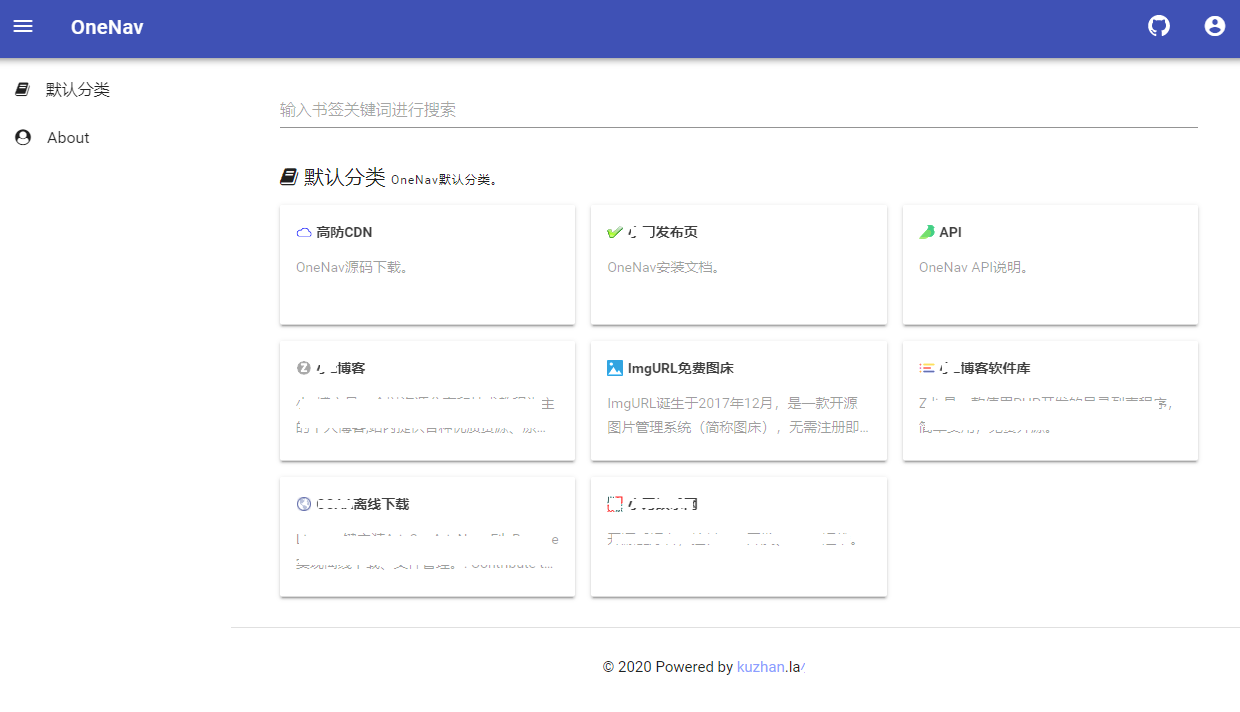The height and width of the screenshot is (712, 1240).
Task: Click the book icon beside 默认分类 heading
Action: [x=287, y=176]
